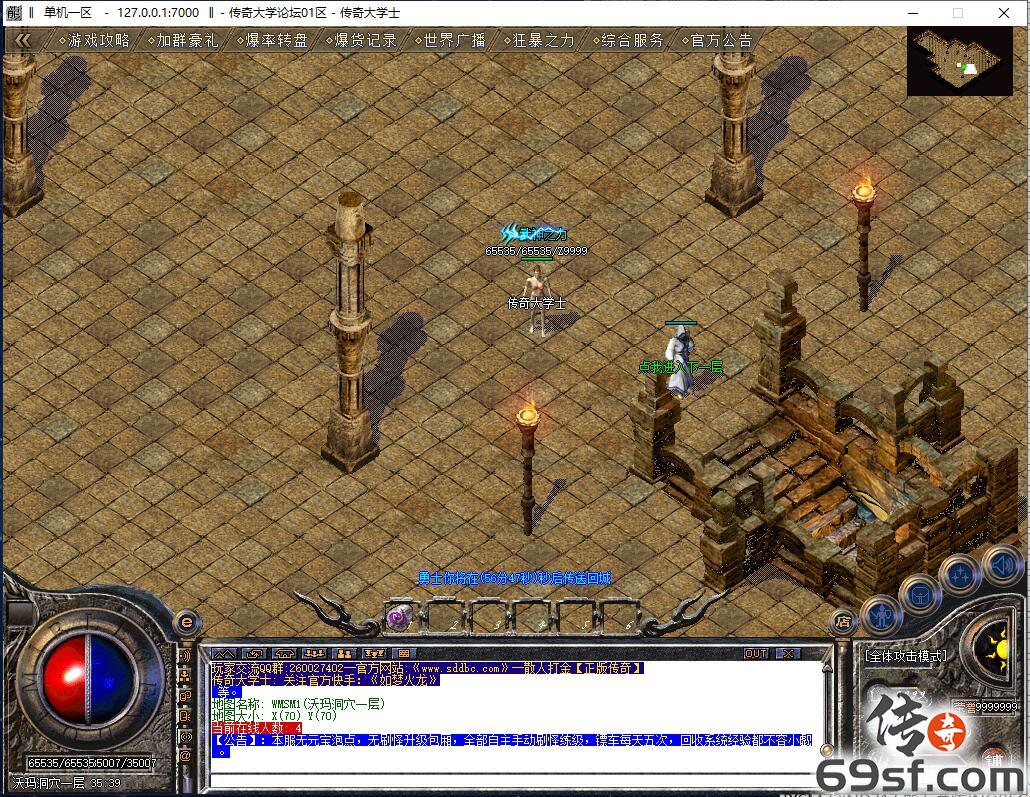1030x797 pixels.
Task: Select empty quick slot 4
Action: [535, 617]
